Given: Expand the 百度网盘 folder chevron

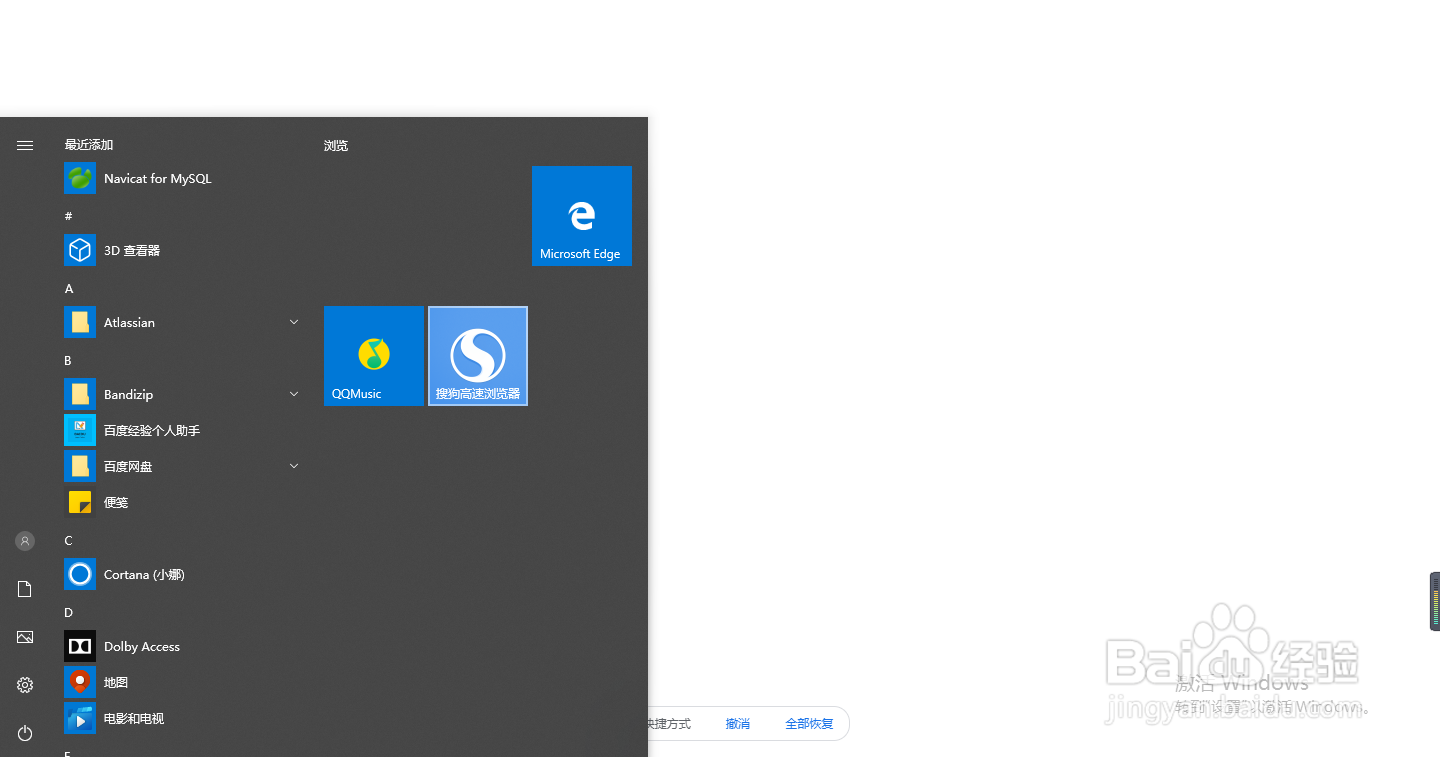Looking at the screenshot, I should [x=294, y=466].
